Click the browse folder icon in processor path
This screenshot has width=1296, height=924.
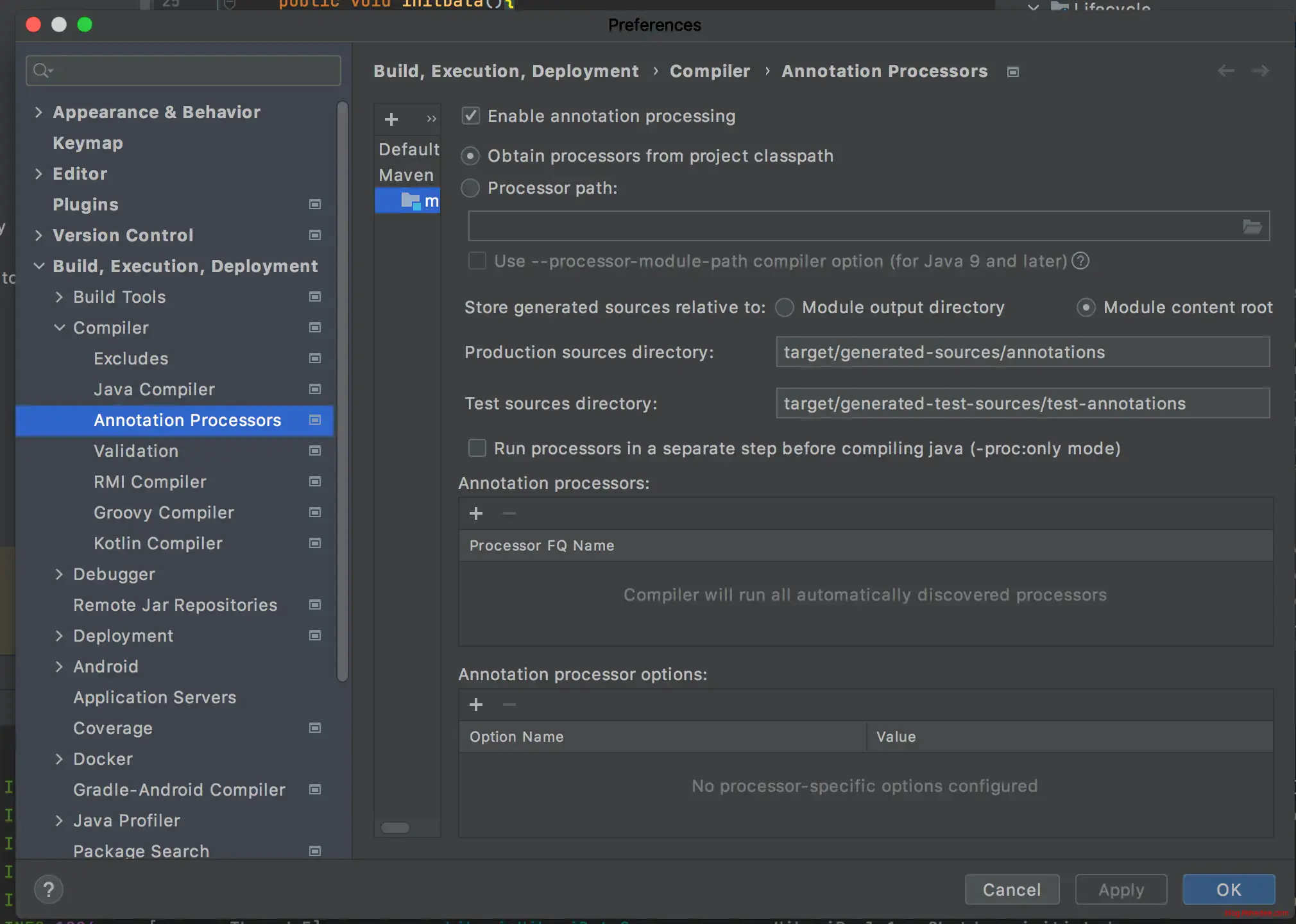[x=1252, y=227]
